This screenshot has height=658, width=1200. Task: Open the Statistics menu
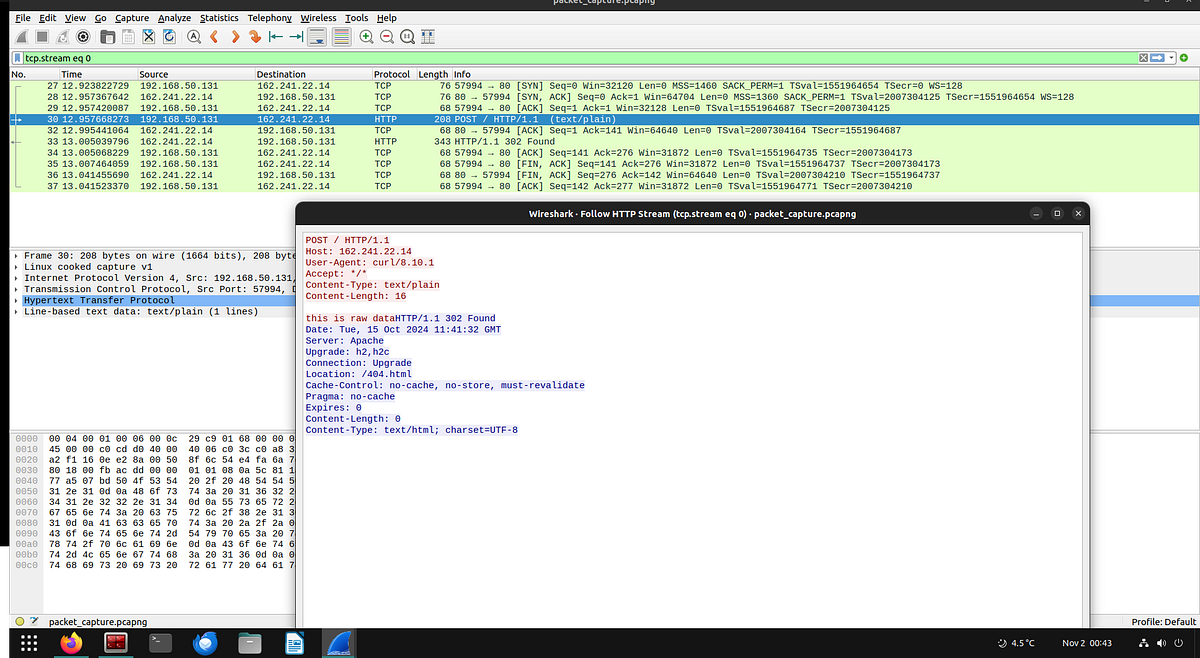pyautogui.click(x=219, y=18)
